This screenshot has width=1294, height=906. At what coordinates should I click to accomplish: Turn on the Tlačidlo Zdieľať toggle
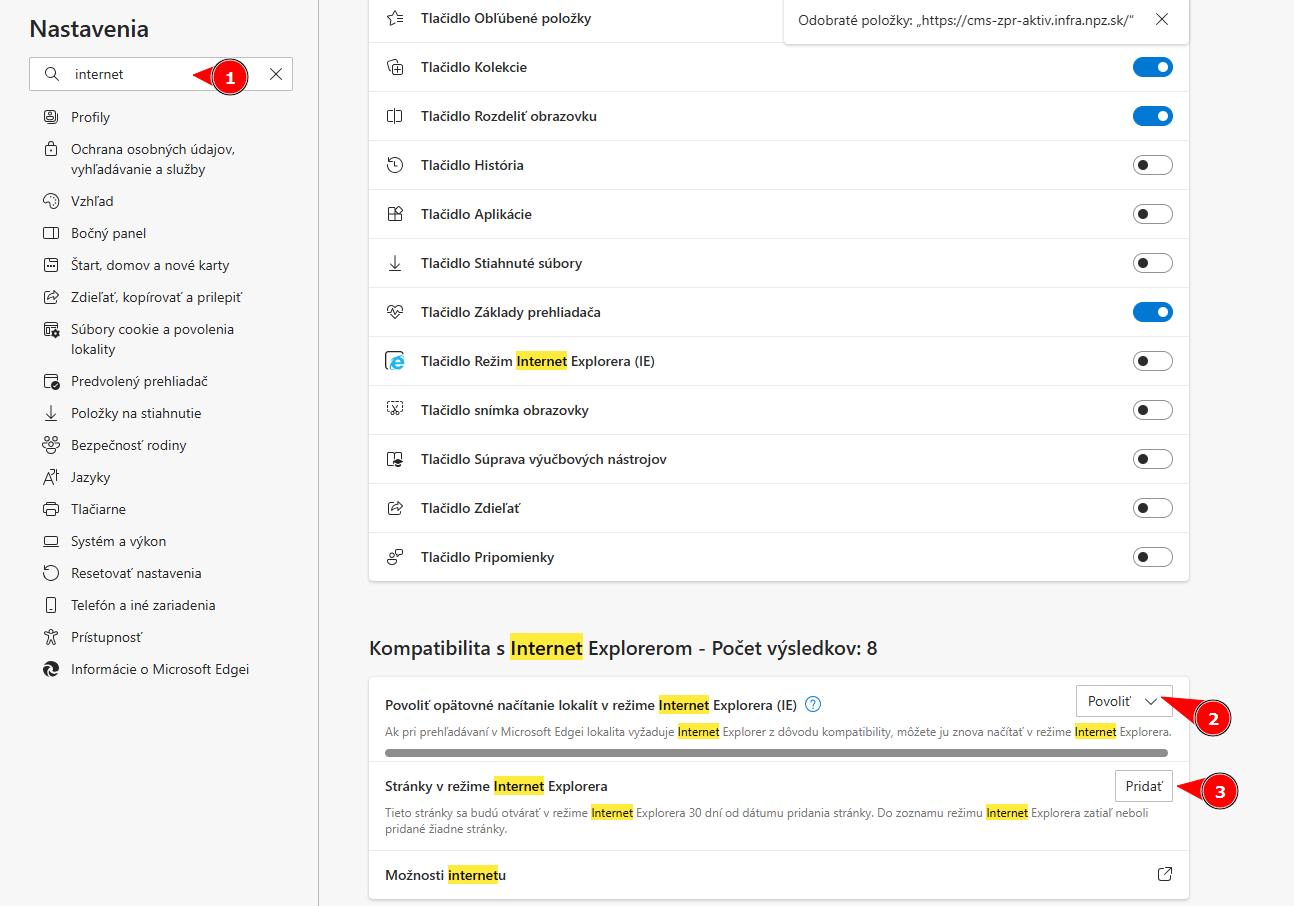[x=1152, y=508]
